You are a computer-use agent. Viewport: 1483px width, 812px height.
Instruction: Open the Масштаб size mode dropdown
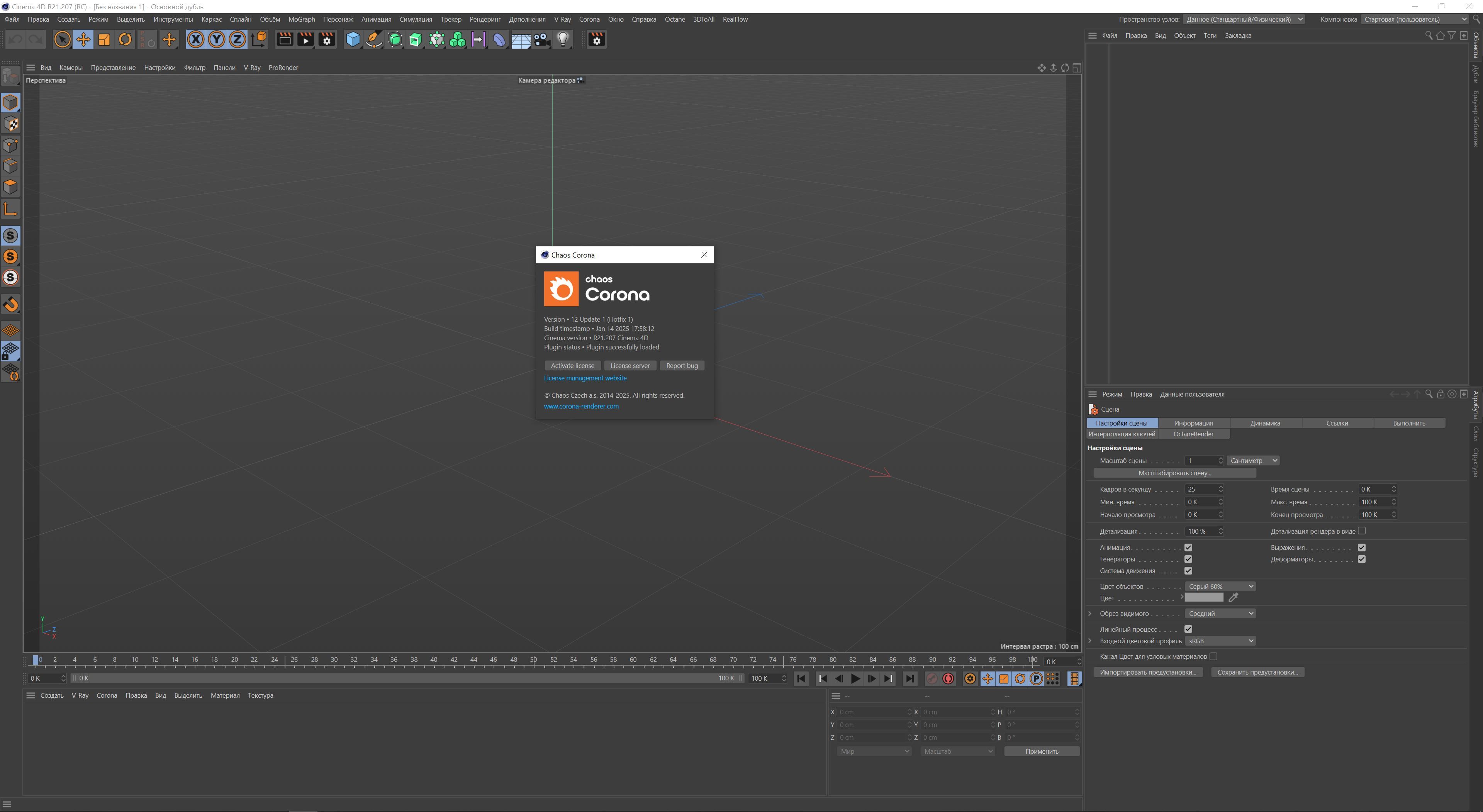click(957, 752)
